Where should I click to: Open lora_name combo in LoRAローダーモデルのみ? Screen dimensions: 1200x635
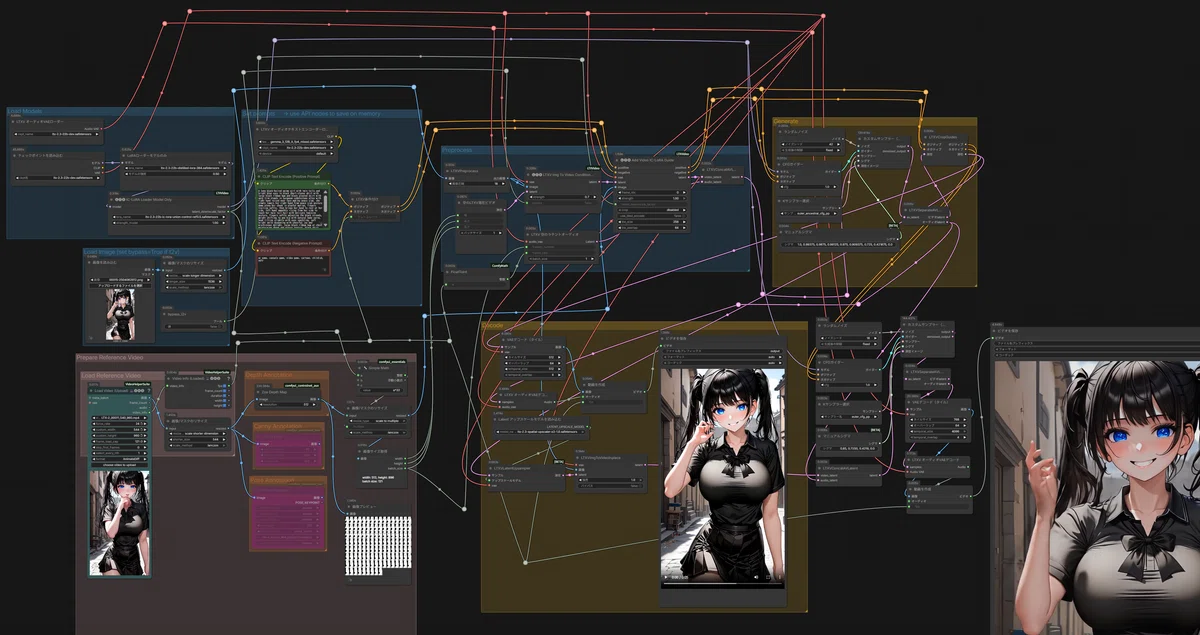click(175, 168)
